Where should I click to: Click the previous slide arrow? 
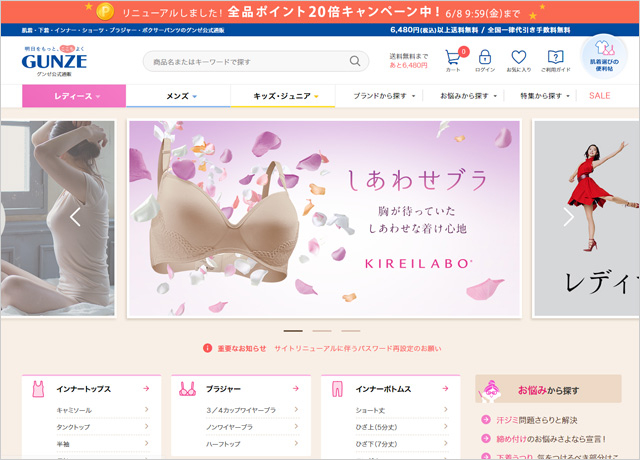(x=75, y=217)
